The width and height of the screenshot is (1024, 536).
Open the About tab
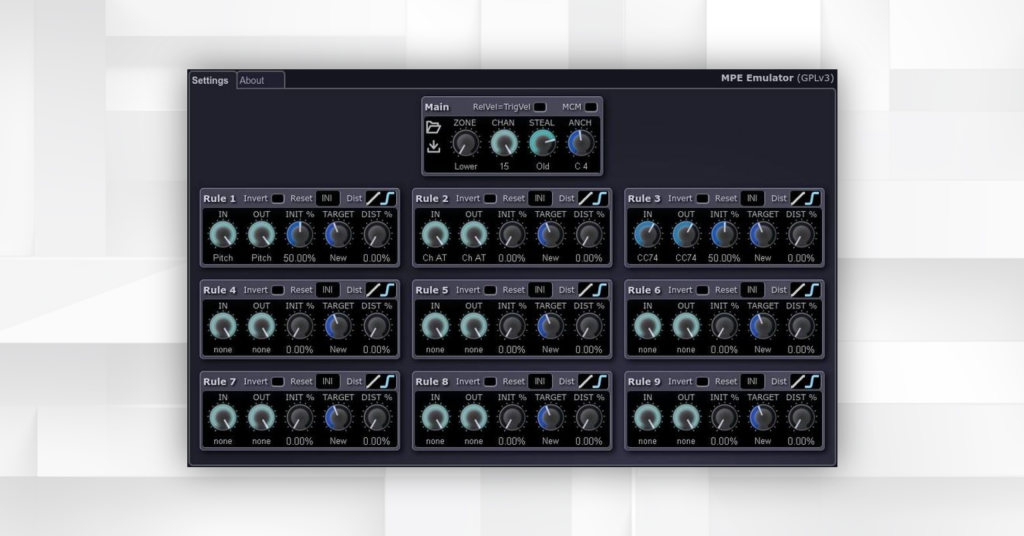point(260,80)
